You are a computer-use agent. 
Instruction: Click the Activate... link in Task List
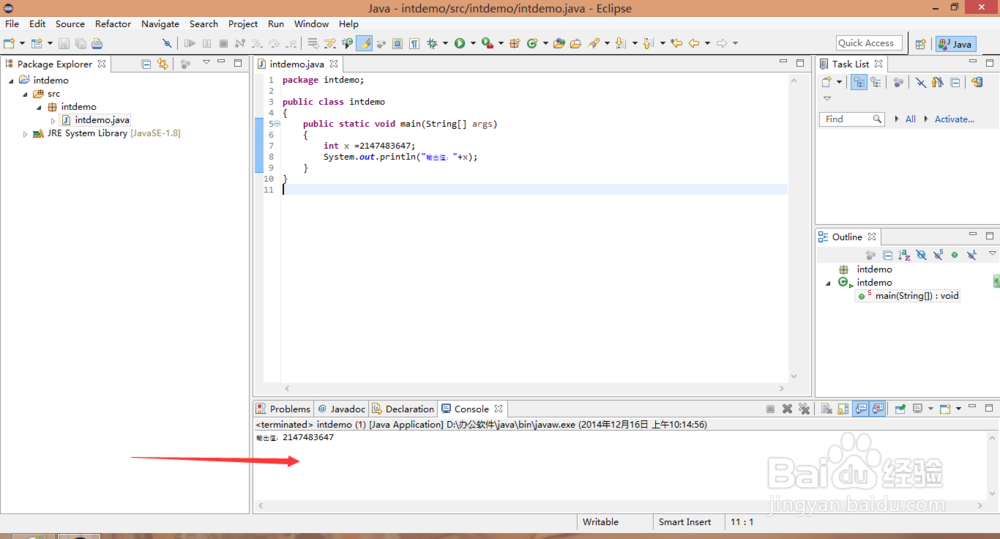(x=954, y=119)
